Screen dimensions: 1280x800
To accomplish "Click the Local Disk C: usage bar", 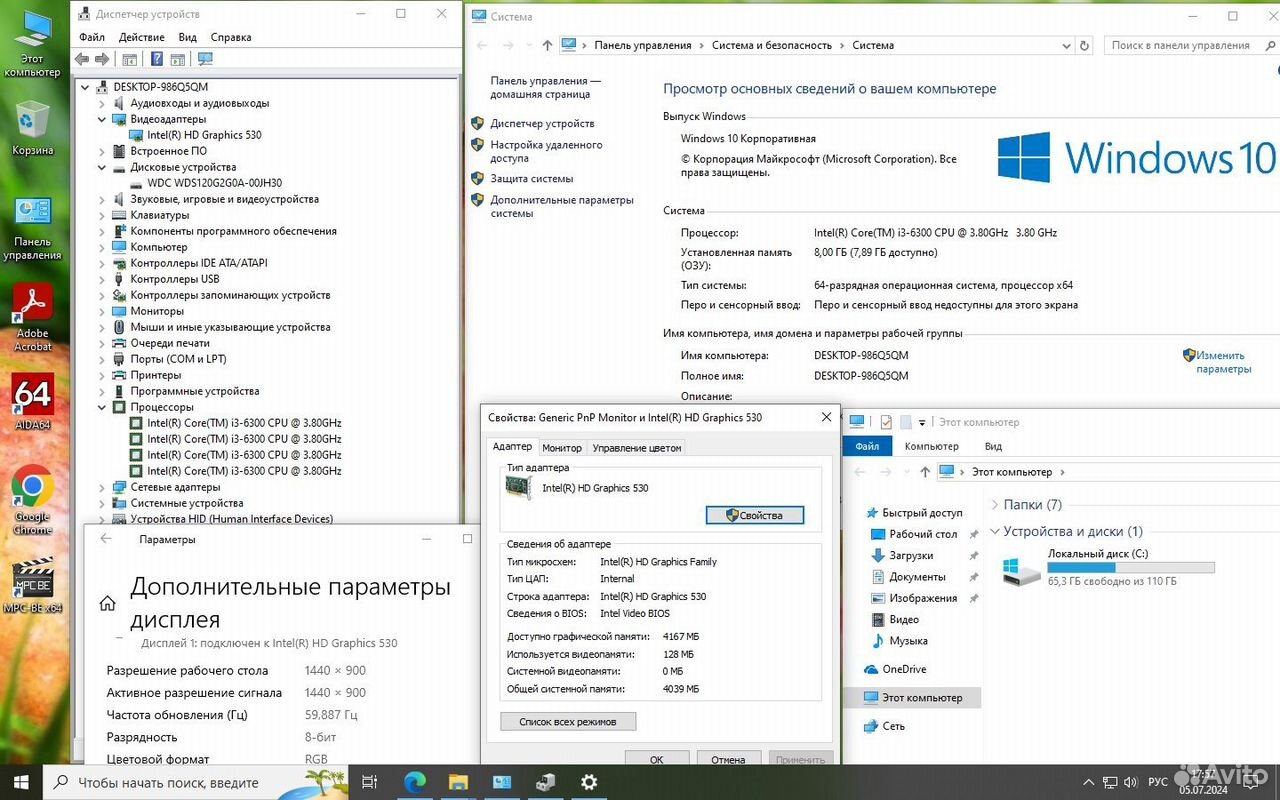I will pos(1131,567).
